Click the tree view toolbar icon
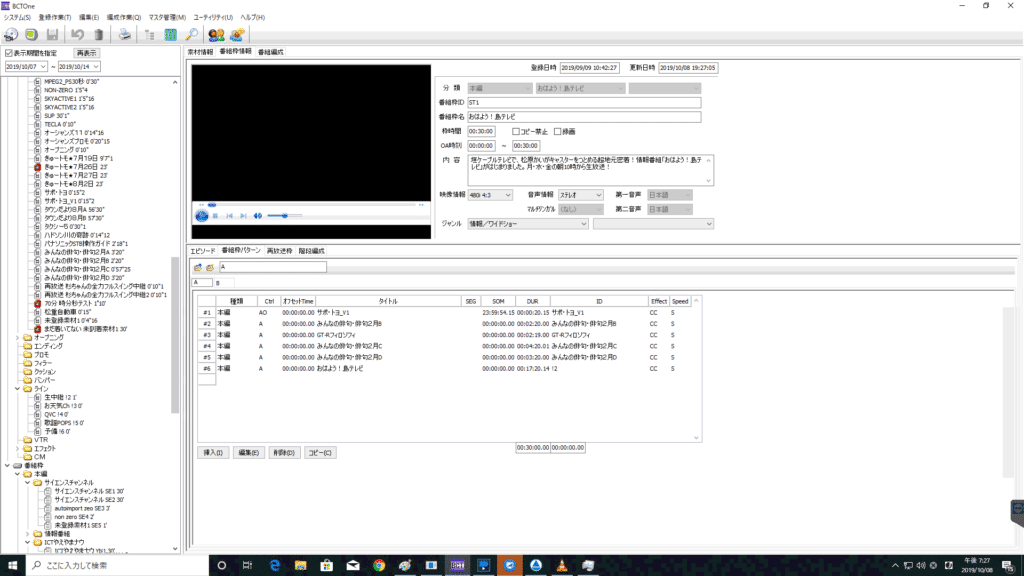The height and width of the screenshot is (576, 1024). [x=150, y=35]
